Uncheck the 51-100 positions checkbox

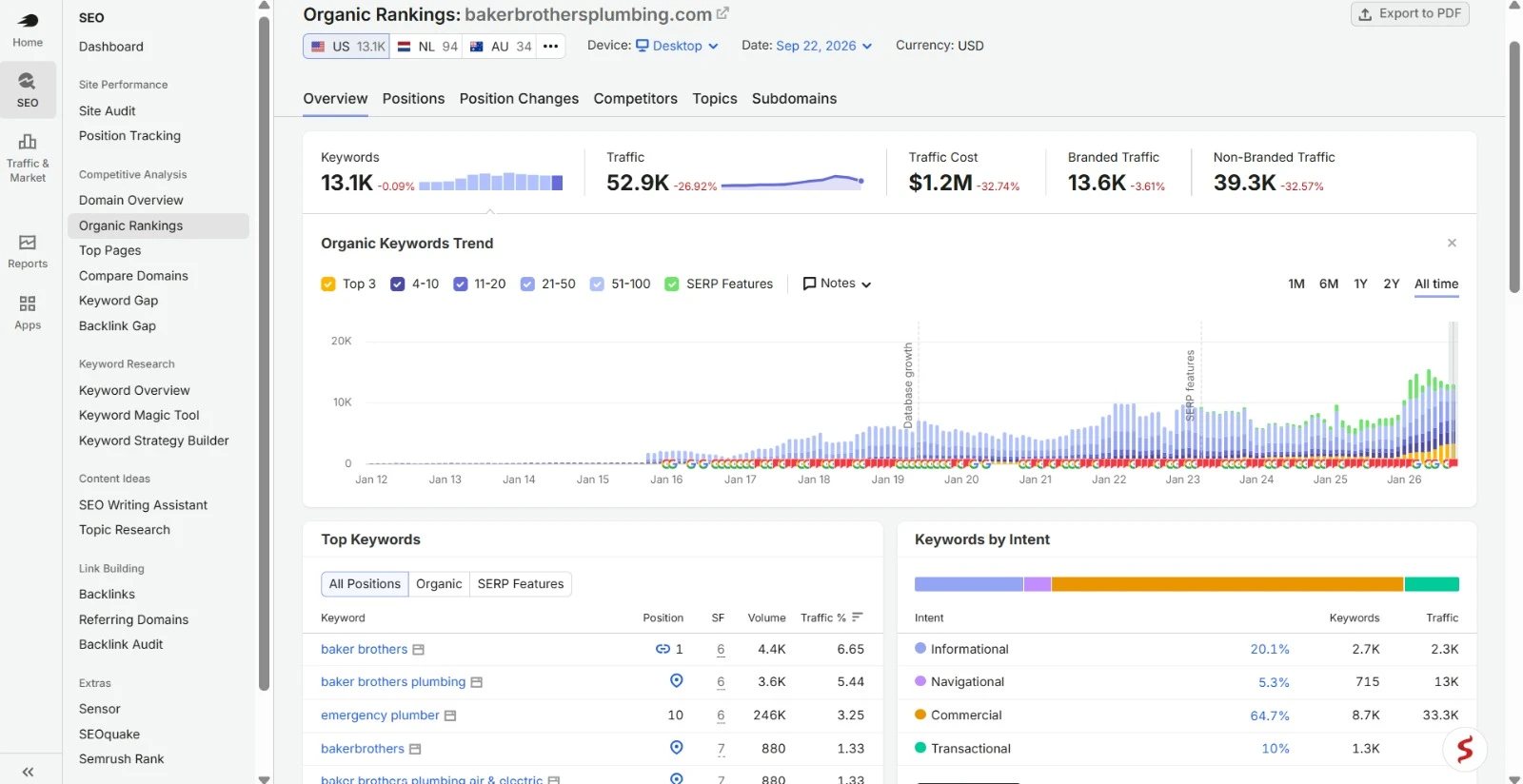point(597,284)
